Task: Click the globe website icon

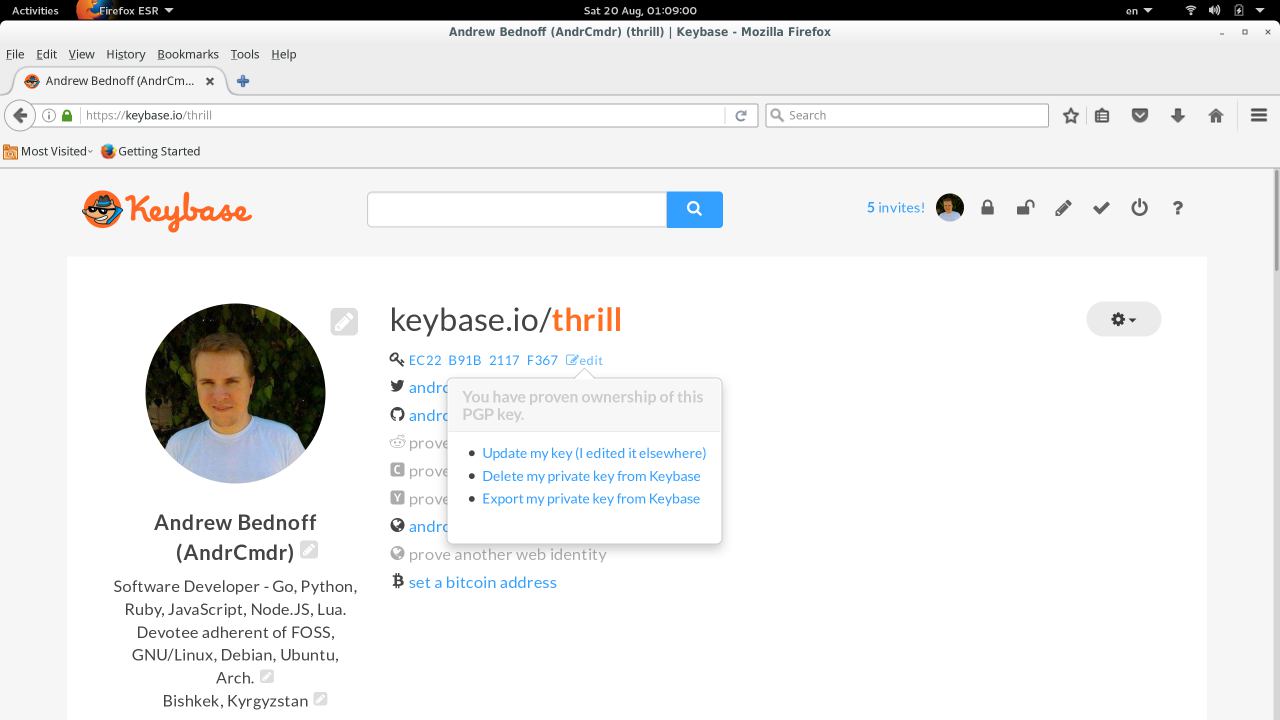Action: pos(397,526)
